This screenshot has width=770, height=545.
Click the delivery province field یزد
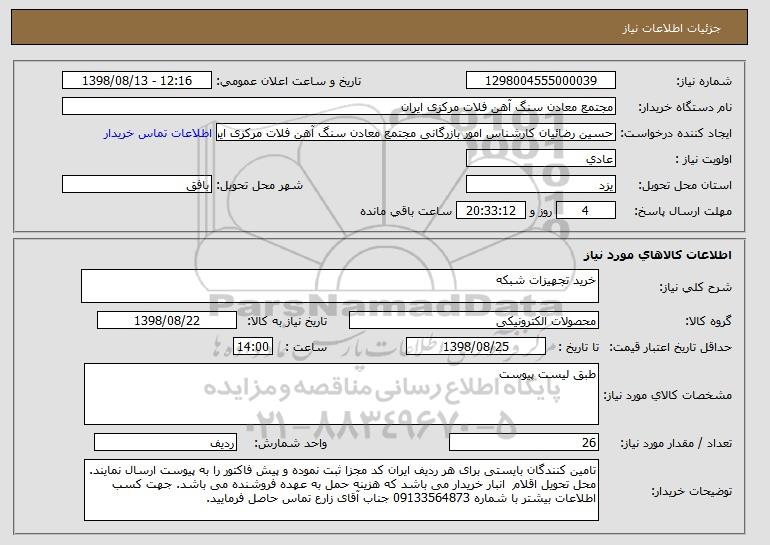click(x=541, y=185)
